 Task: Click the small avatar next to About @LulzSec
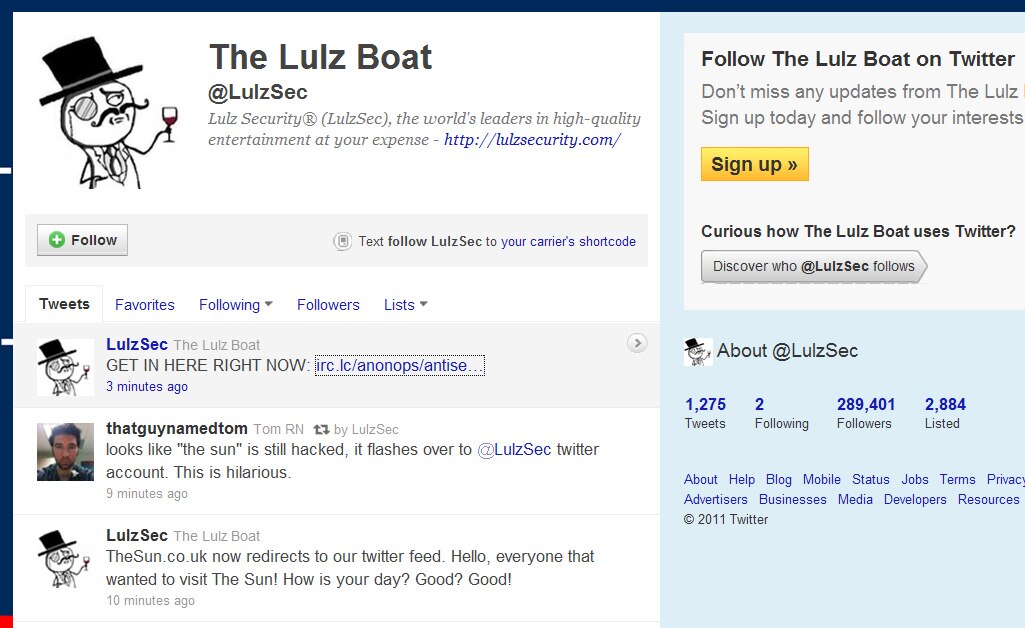[696, 351]
